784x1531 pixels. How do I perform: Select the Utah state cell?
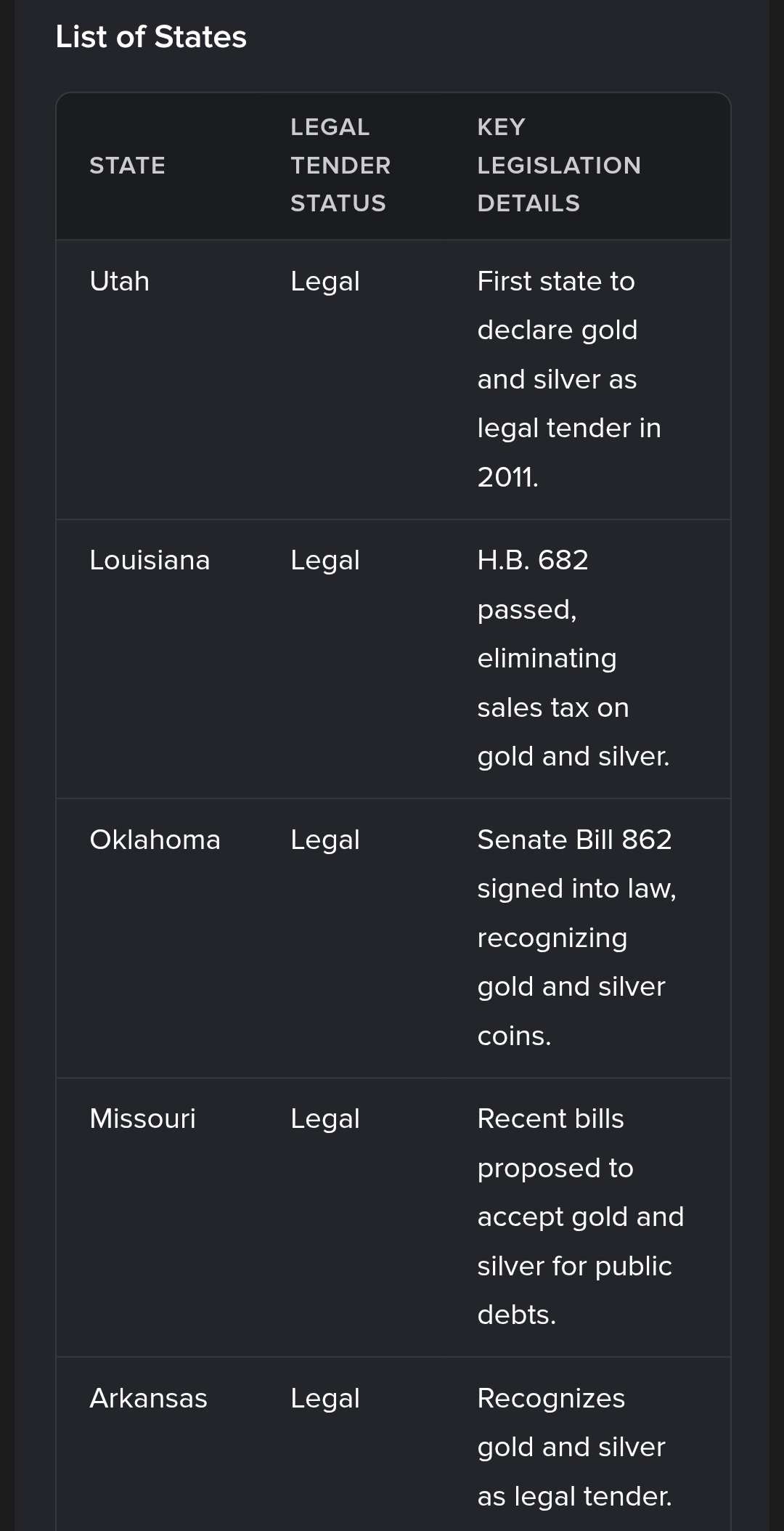(119, 281)
